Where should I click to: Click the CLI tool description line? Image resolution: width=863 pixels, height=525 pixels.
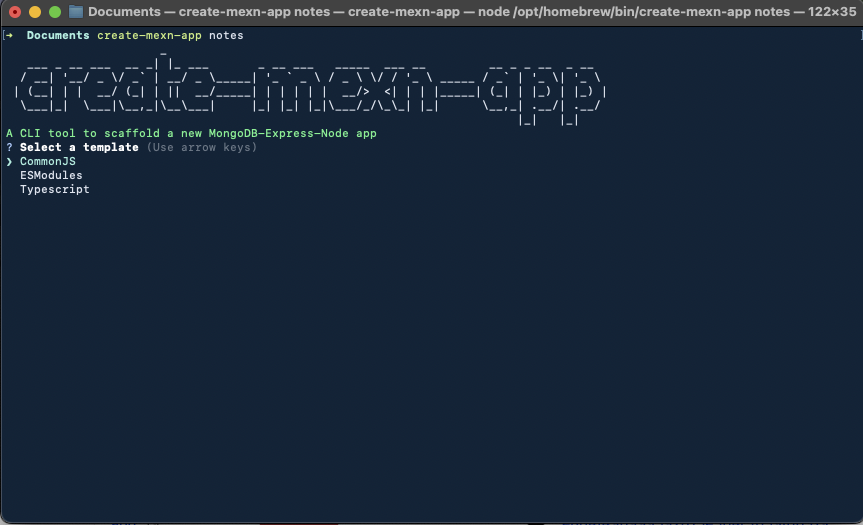[x=192, y=133]
